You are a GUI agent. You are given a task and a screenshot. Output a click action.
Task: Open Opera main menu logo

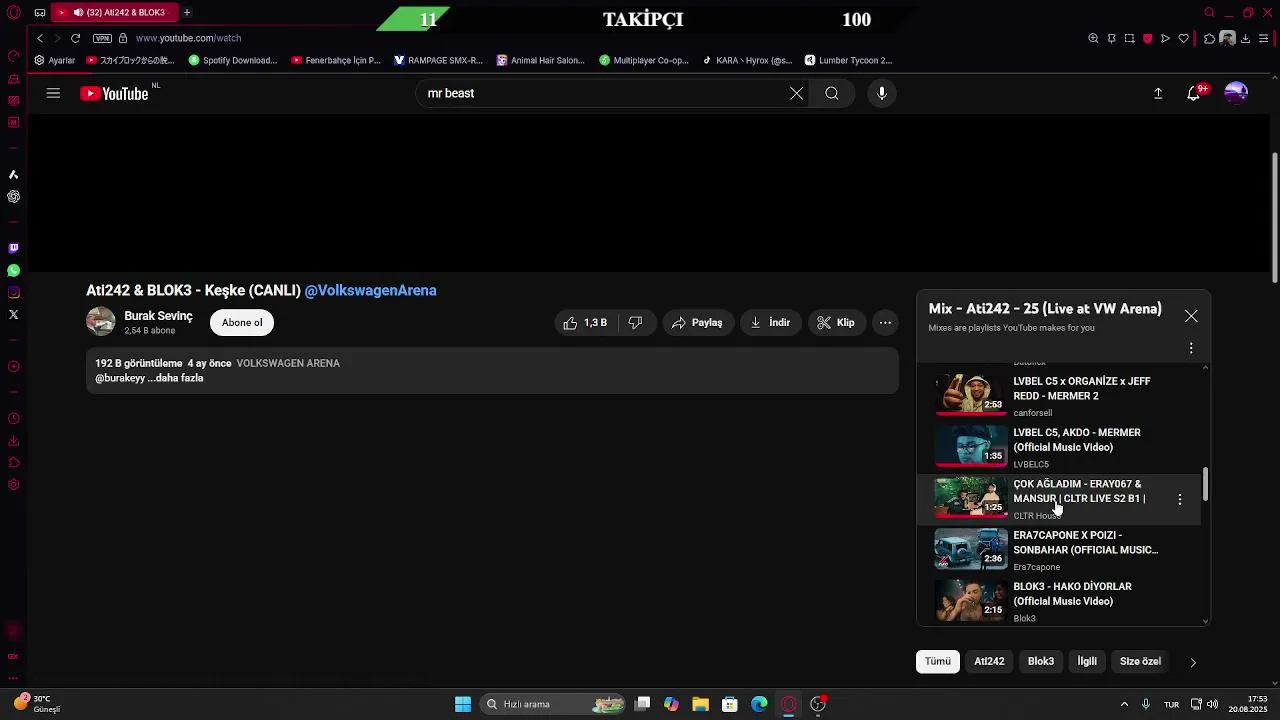click(13, 13)
